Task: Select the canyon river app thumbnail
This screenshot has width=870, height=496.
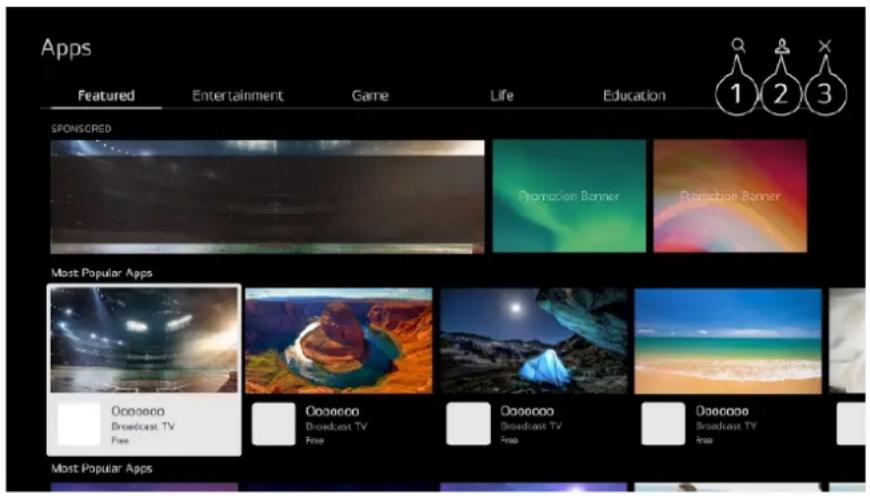Action: [339, 341]
